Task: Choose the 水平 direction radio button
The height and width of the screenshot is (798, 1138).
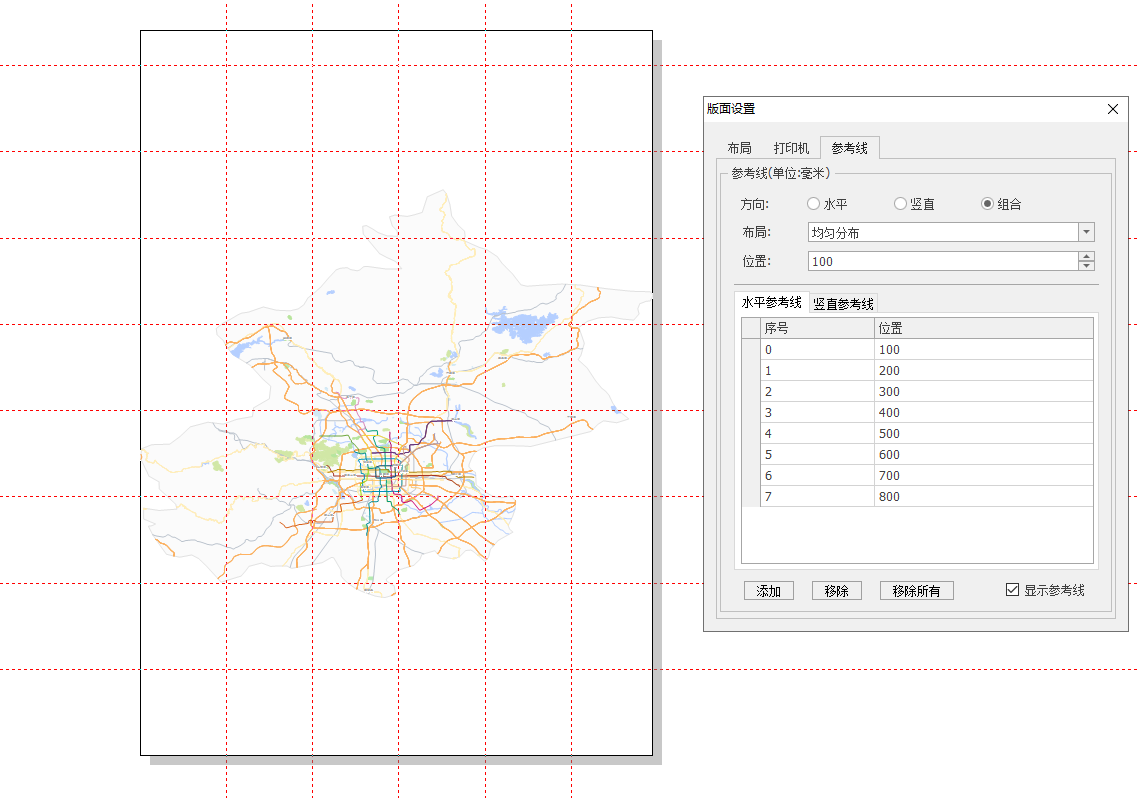Action: tap(813, 204)
